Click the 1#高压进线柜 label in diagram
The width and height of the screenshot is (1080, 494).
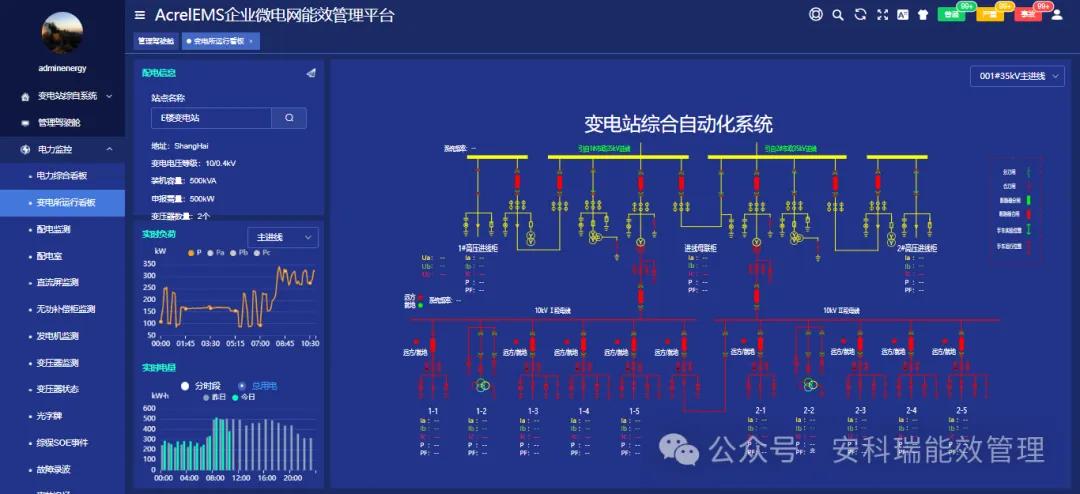[480, 247]
